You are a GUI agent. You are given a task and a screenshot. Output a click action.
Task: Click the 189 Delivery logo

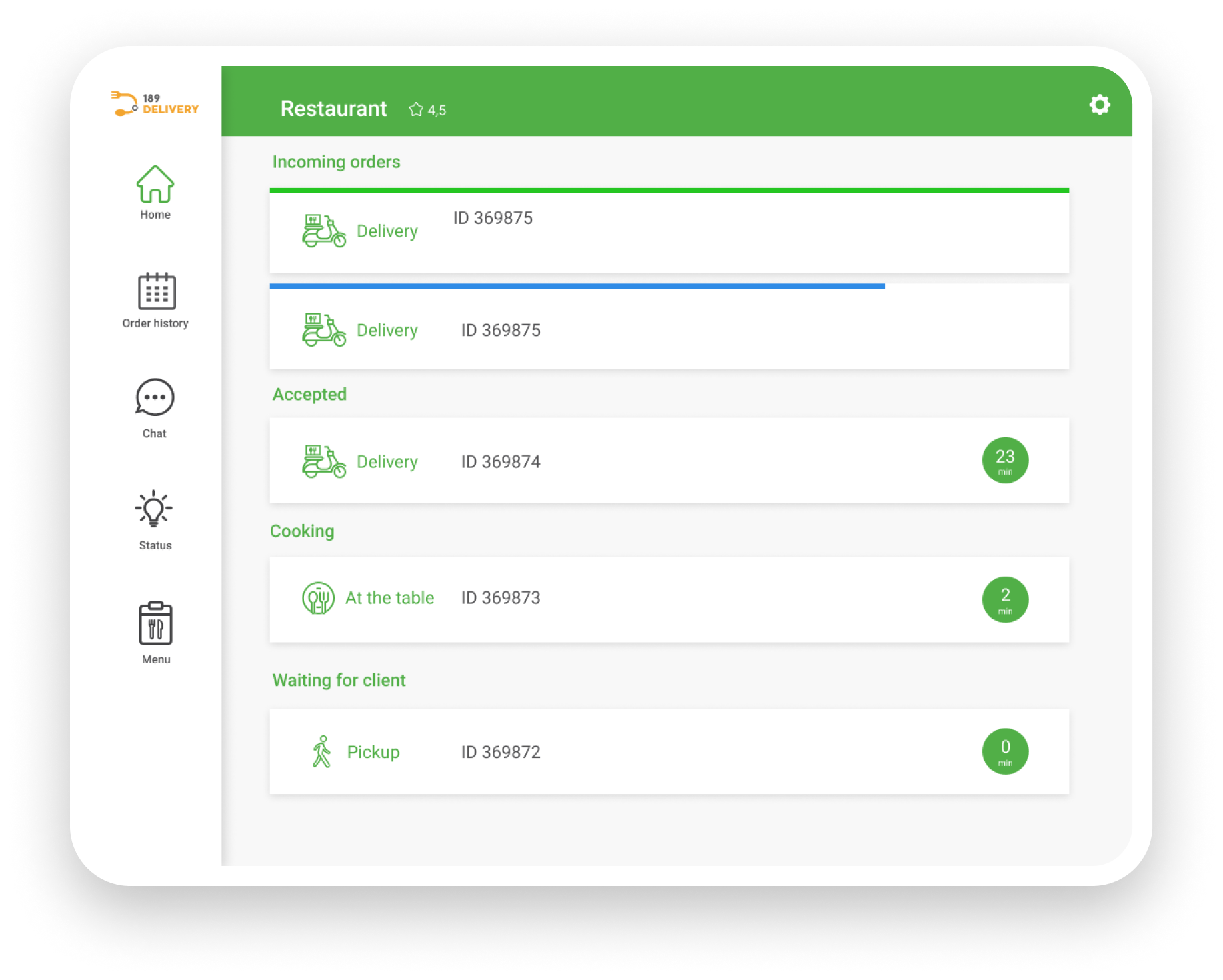(x=155, y=104)
